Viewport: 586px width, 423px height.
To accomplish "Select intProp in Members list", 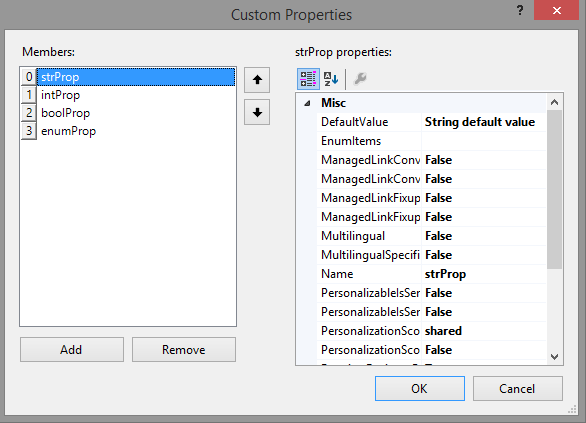I will [136, 95].
